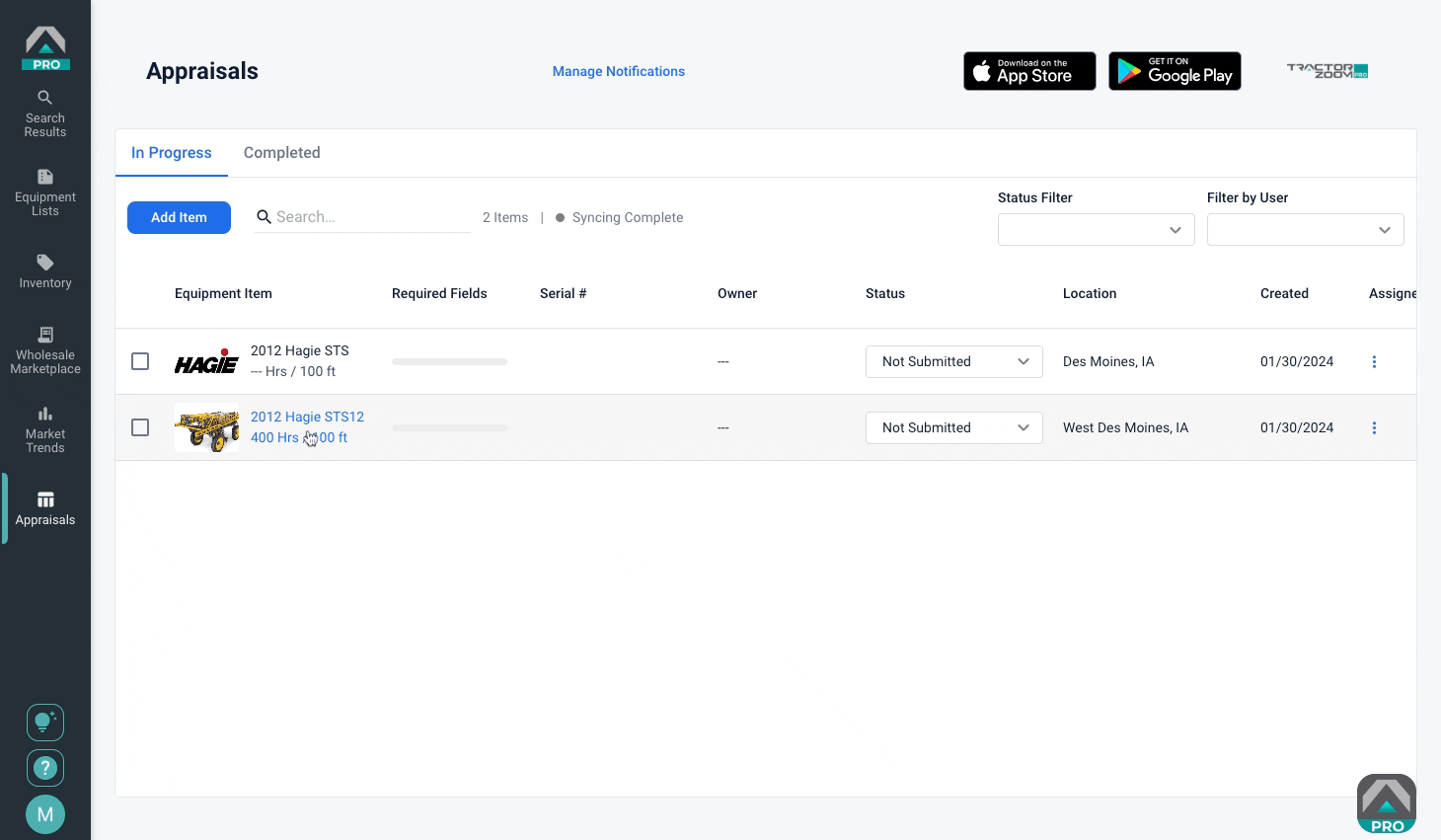This screenshot has width=1441, height=840.
Task: Click the Required Fields column header
Action: (x=439, y=293)
